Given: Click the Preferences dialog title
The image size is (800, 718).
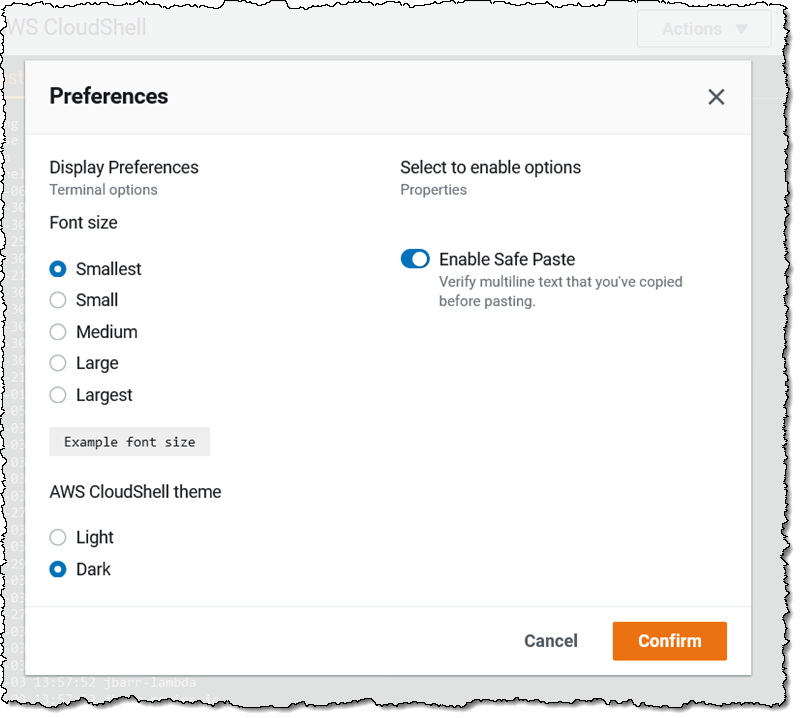Looking at the screenshot, I should [x=109, y=96].
